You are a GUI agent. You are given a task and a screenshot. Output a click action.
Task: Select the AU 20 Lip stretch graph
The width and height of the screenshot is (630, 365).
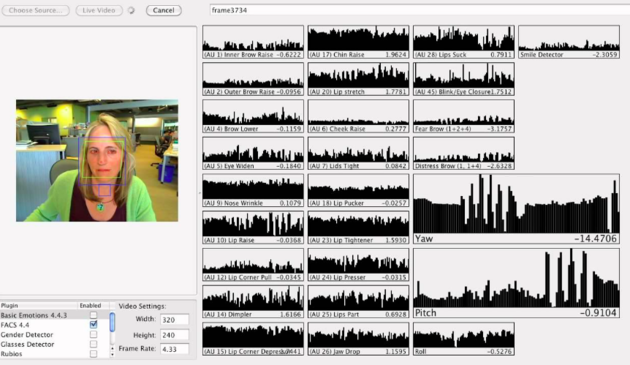pos(358,79)
